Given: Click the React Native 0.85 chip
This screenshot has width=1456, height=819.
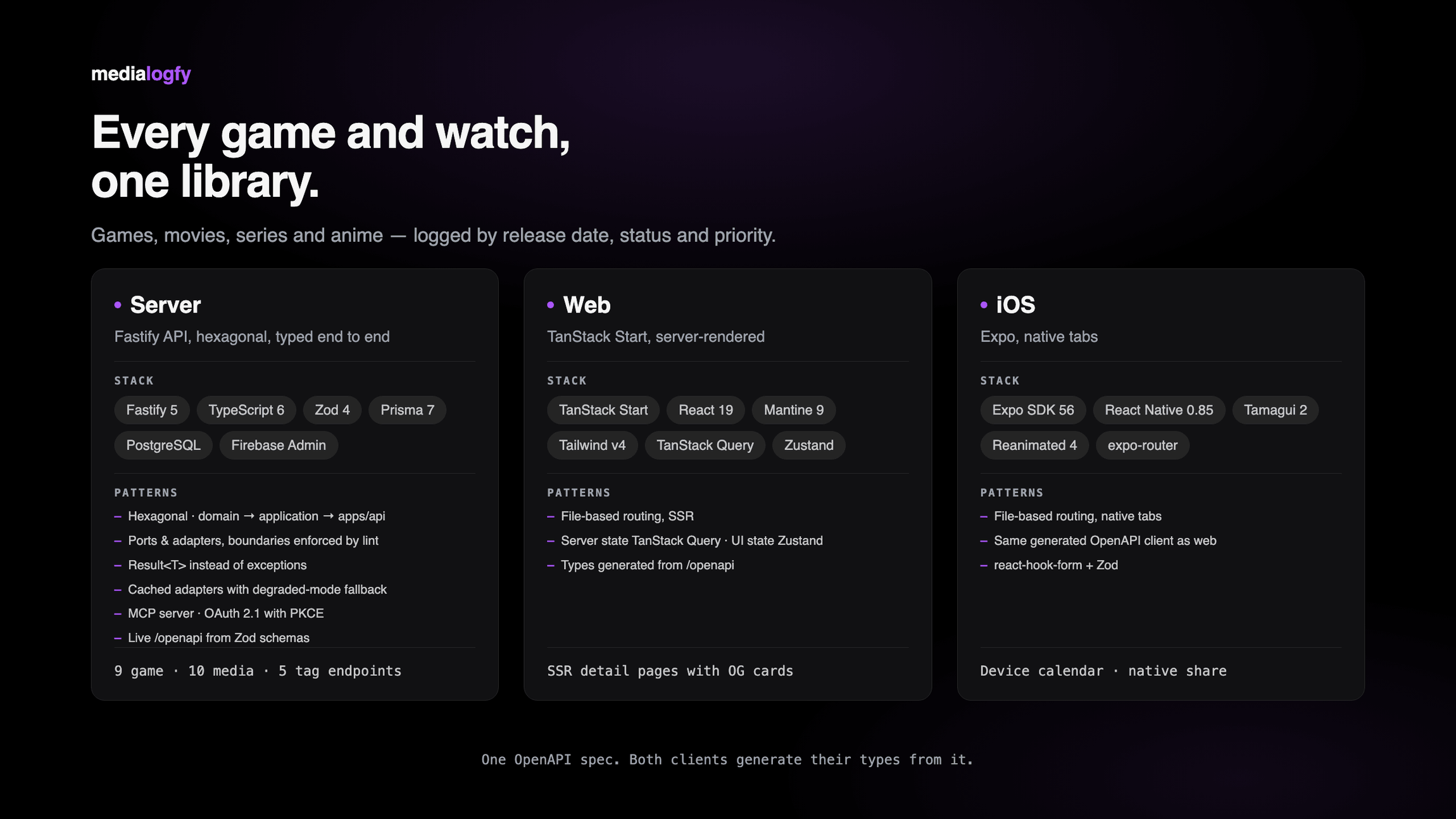Looking at the screenshot, I should point(1159,410).
